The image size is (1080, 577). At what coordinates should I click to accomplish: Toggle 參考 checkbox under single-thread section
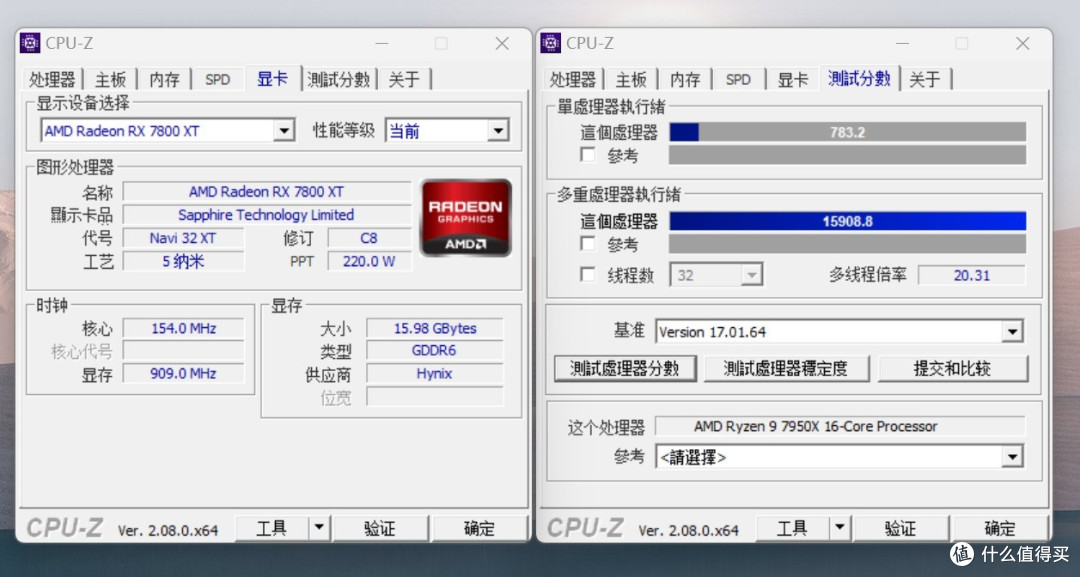[x=588, y=155]
